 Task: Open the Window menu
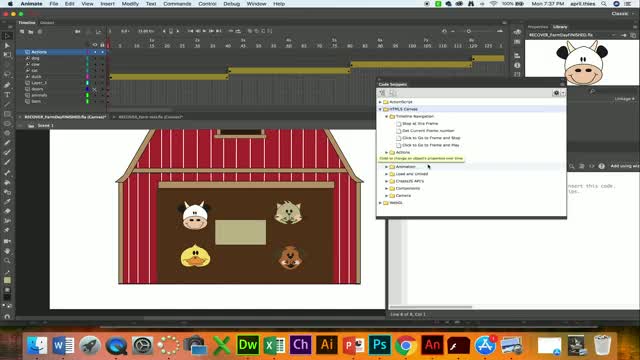pos(256,4)
